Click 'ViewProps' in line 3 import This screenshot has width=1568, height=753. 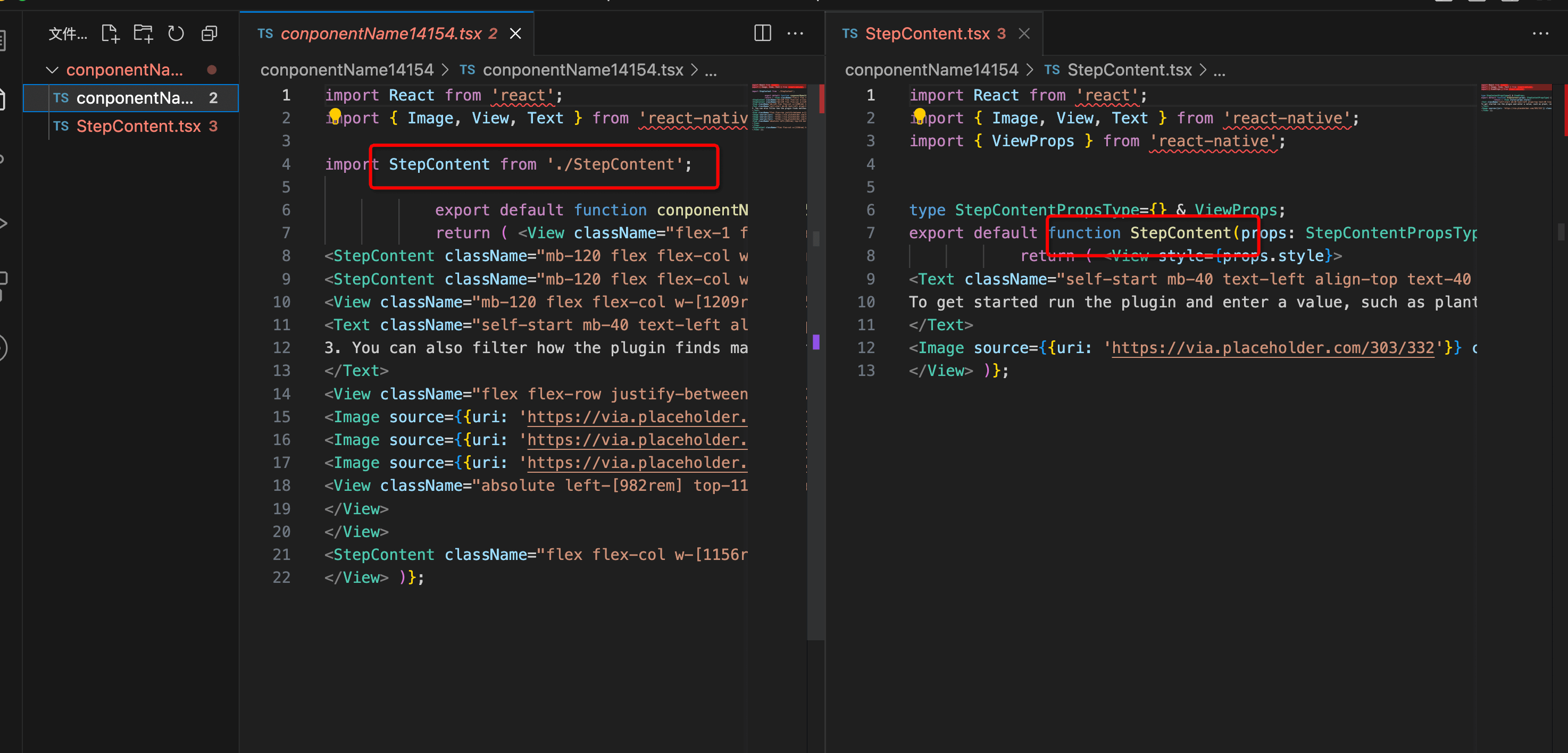tap(1033, 141)
